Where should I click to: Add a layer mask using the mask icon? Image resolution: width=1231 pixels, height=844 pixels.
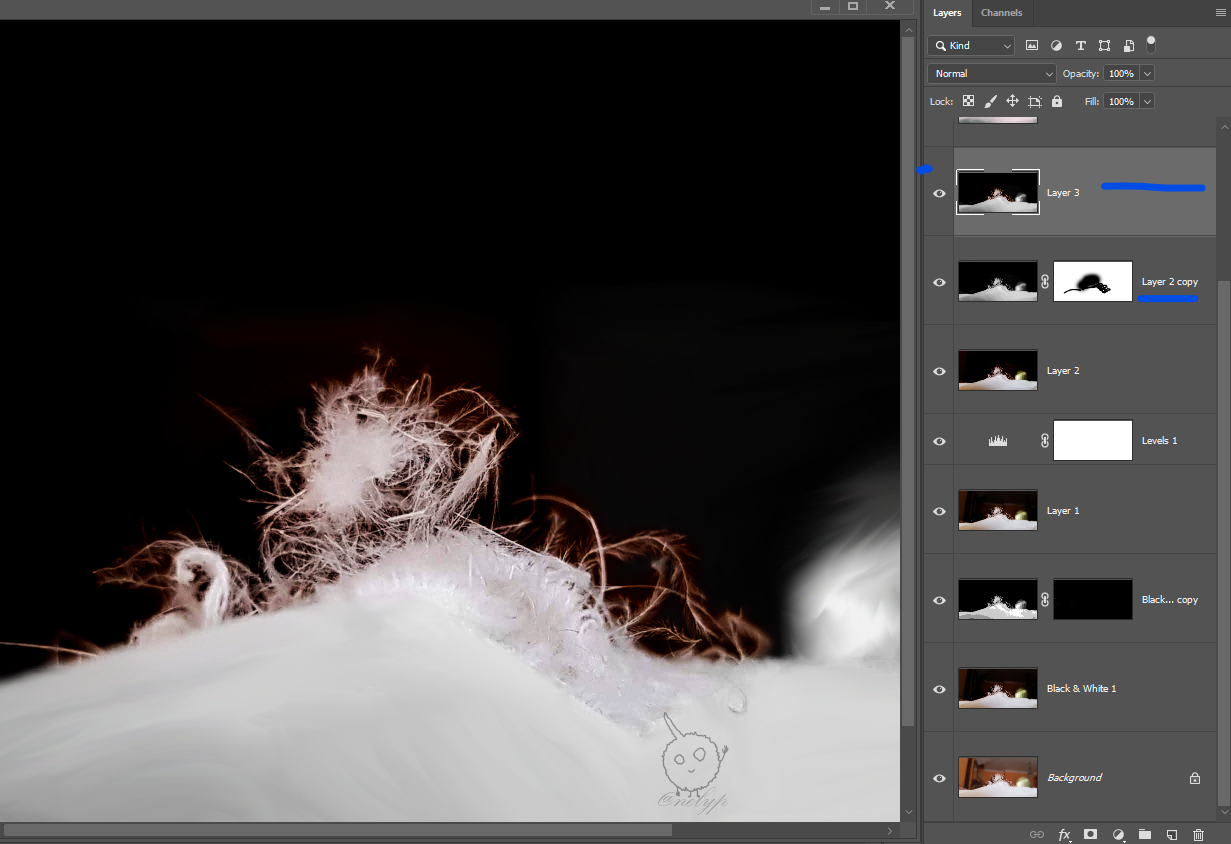(x=1091, y=834)
